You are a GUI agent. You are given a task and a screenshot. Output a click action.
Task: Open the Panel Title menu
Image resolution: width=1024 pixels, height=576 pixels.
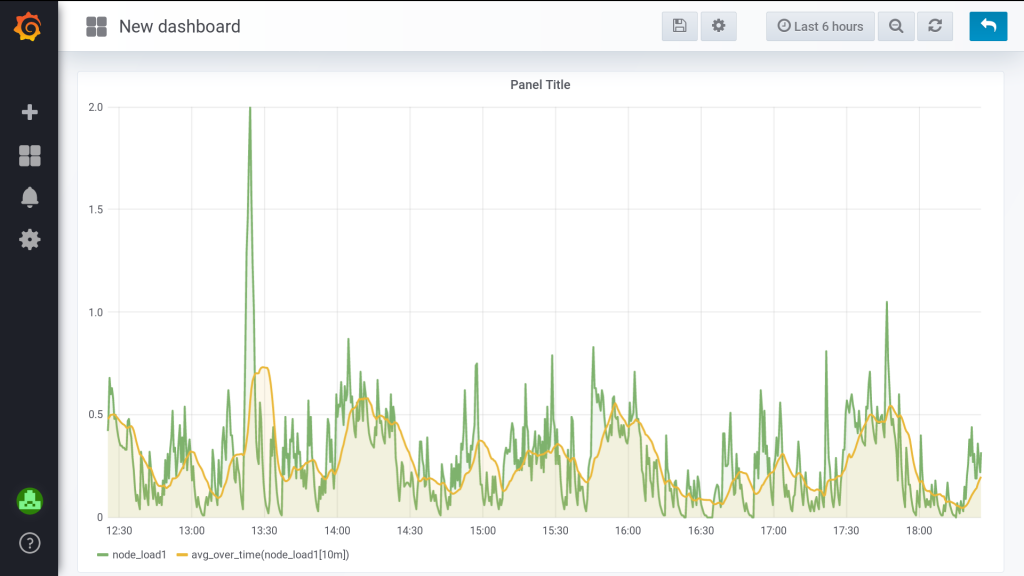pyautogui.click(x=540, y=85)
